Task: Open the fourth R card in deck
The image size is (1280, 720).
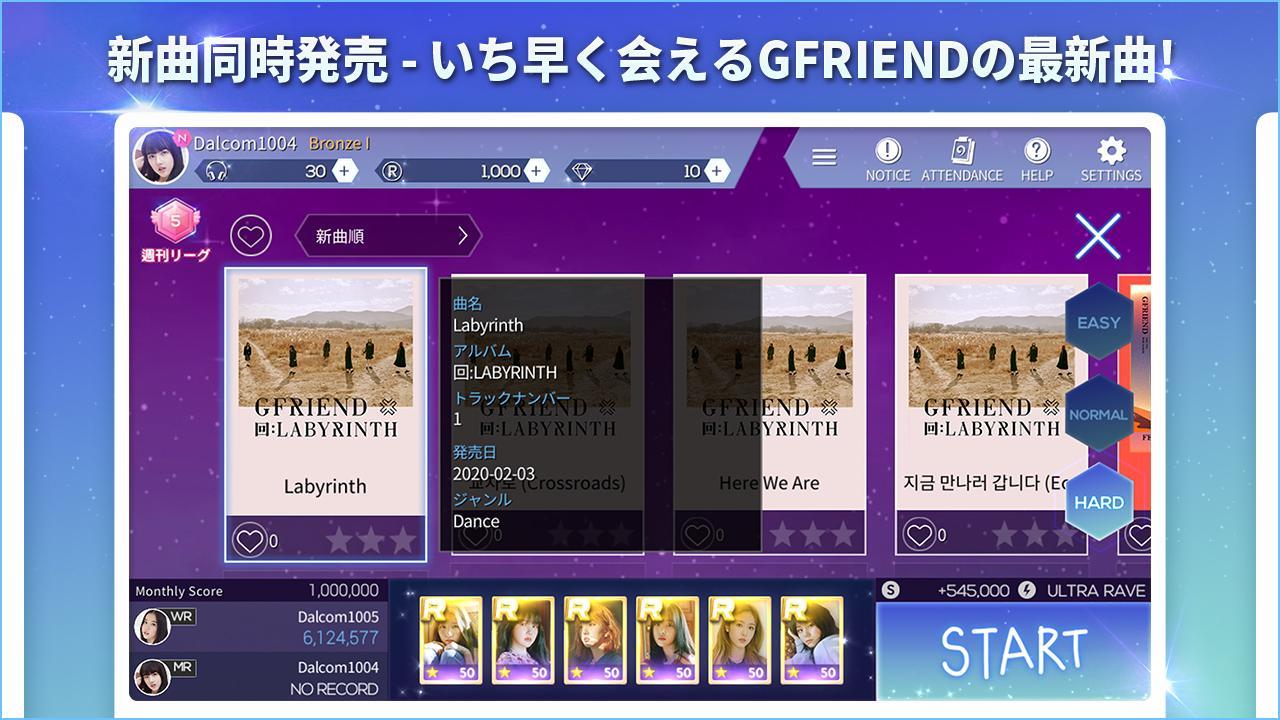Action: 667,640
